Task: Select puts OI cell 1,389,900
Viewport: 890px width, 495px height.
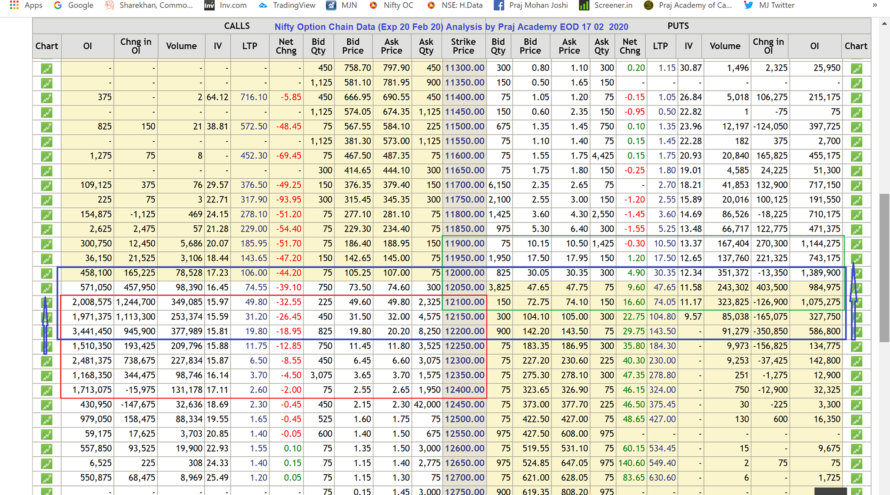Action: 815,272
